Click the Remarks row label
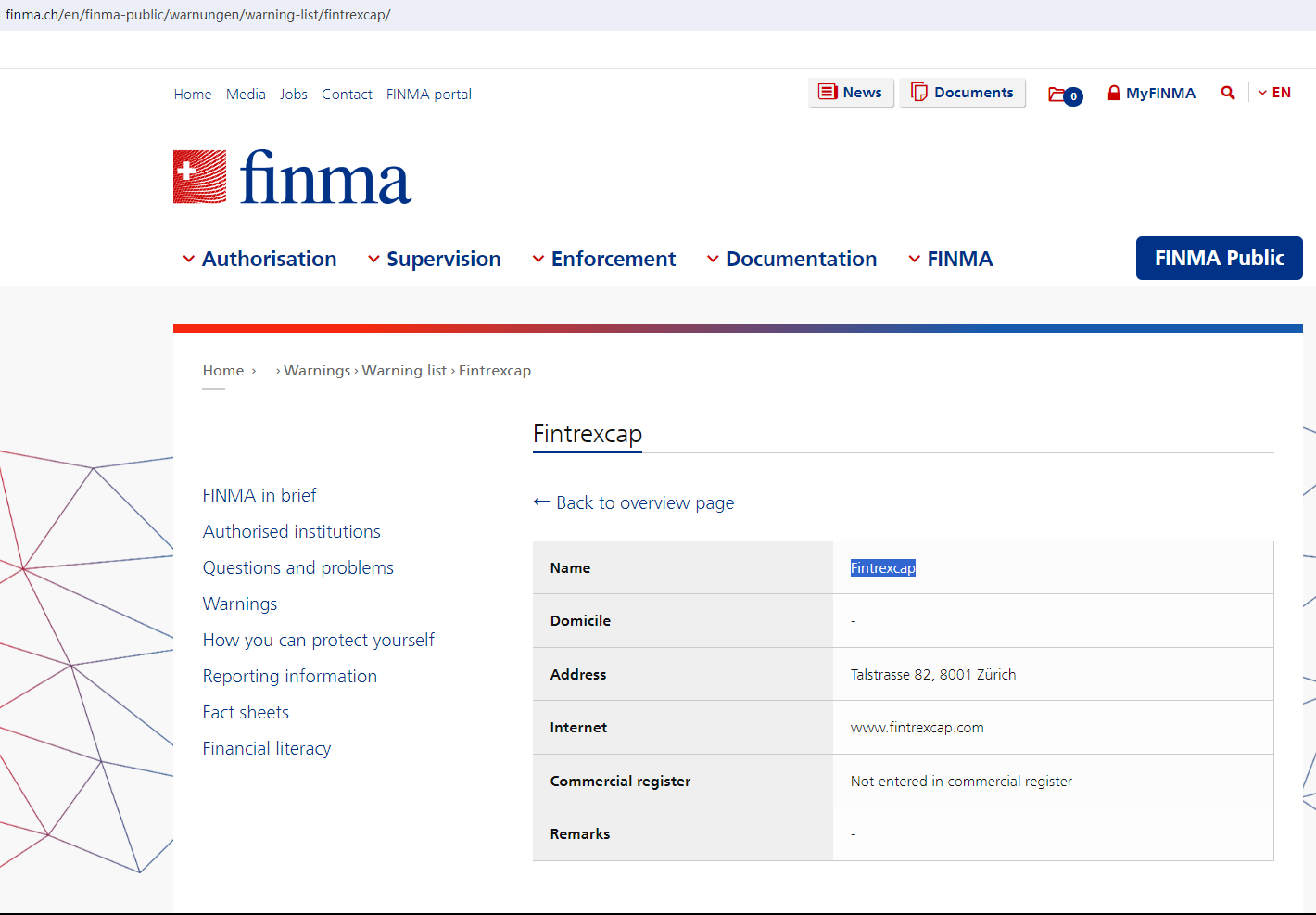Screen dimensions: 1316x915 coord(580,834)
